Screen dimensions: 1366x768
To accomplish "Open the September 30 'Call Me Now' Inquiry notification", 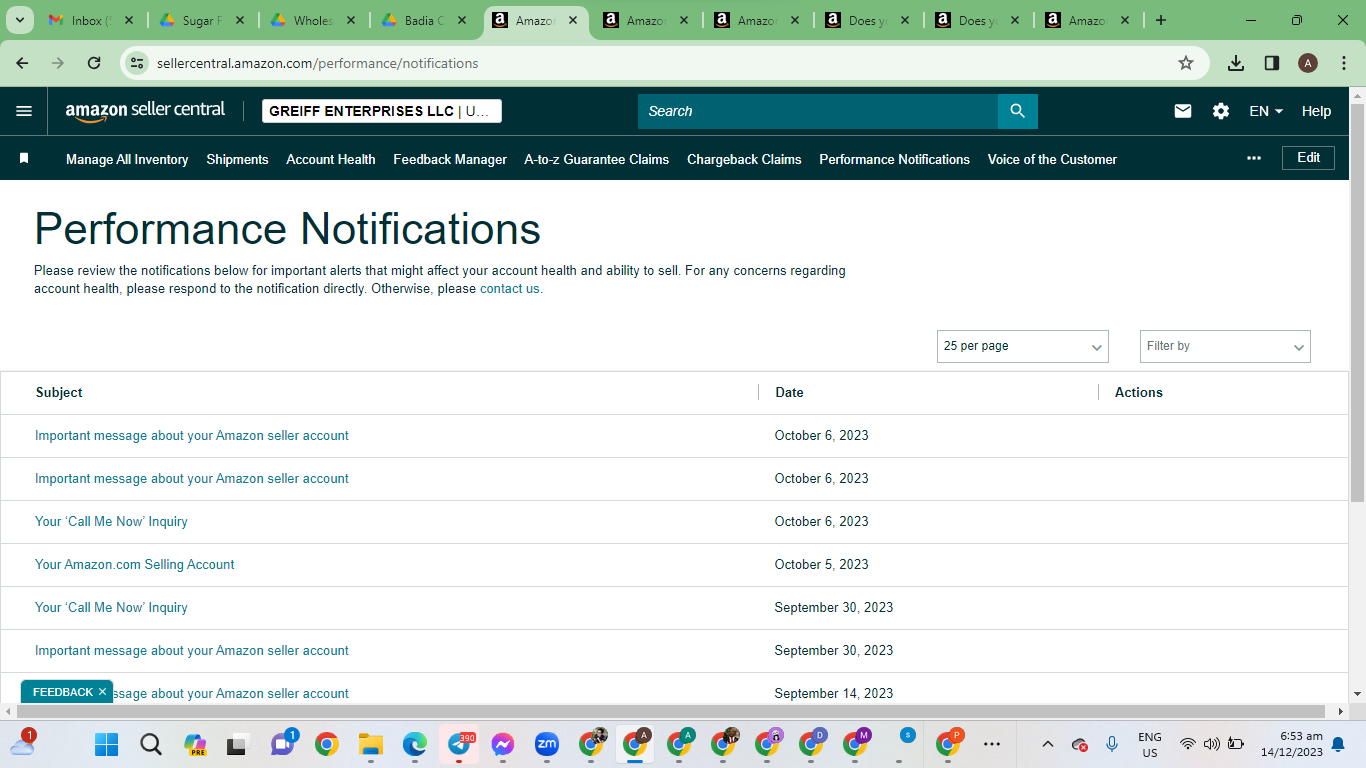I will point(111,607).
